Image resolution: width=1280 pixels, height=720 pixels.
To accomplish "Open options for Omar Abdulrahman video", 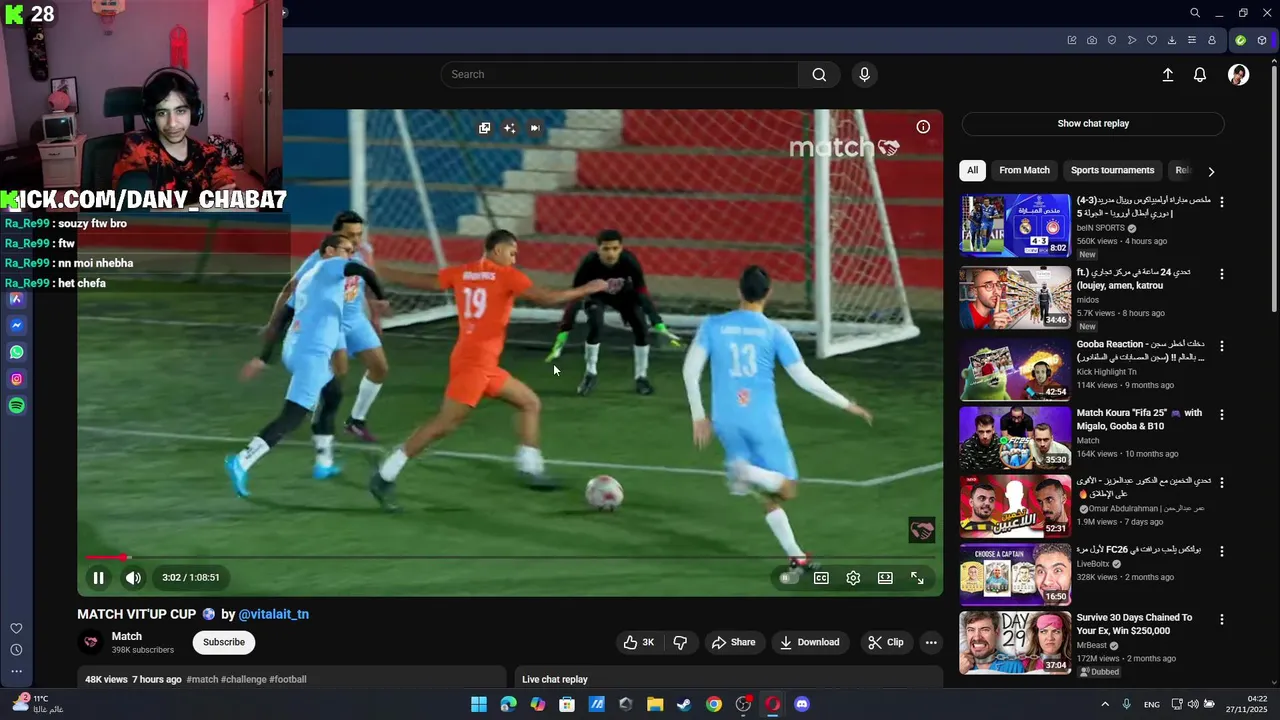I will click(1221, 482).
